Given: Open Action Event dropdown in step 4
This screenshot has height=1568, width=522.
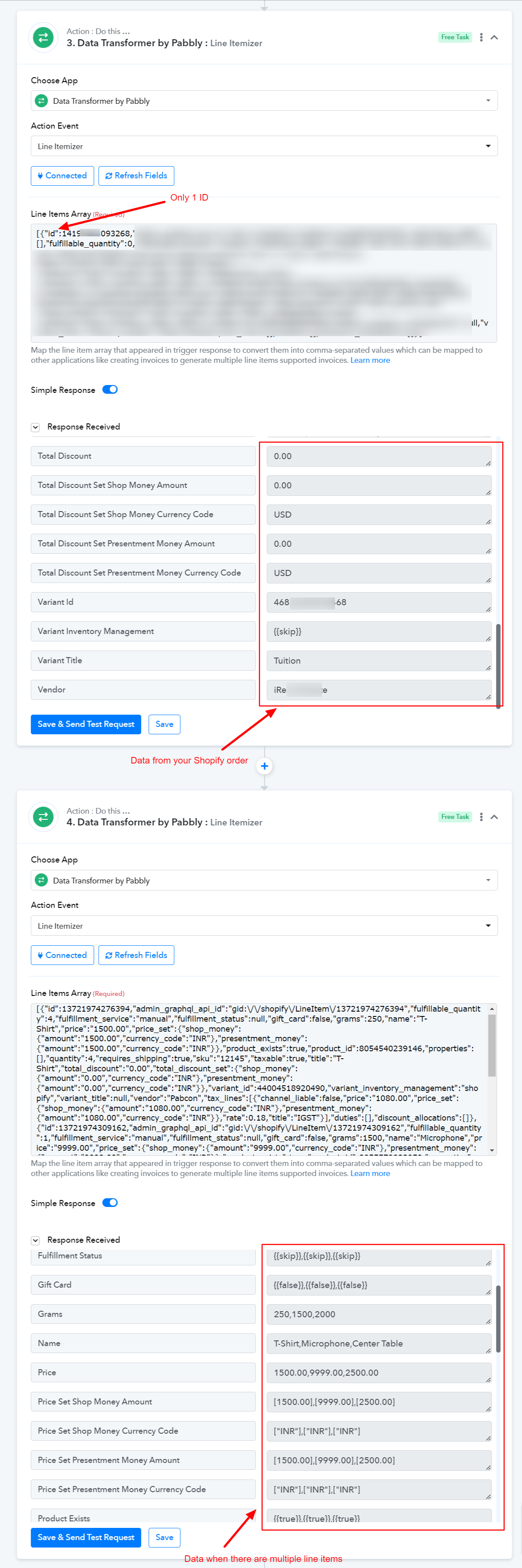Looking at the screenshot, I should tap(264, 926).
